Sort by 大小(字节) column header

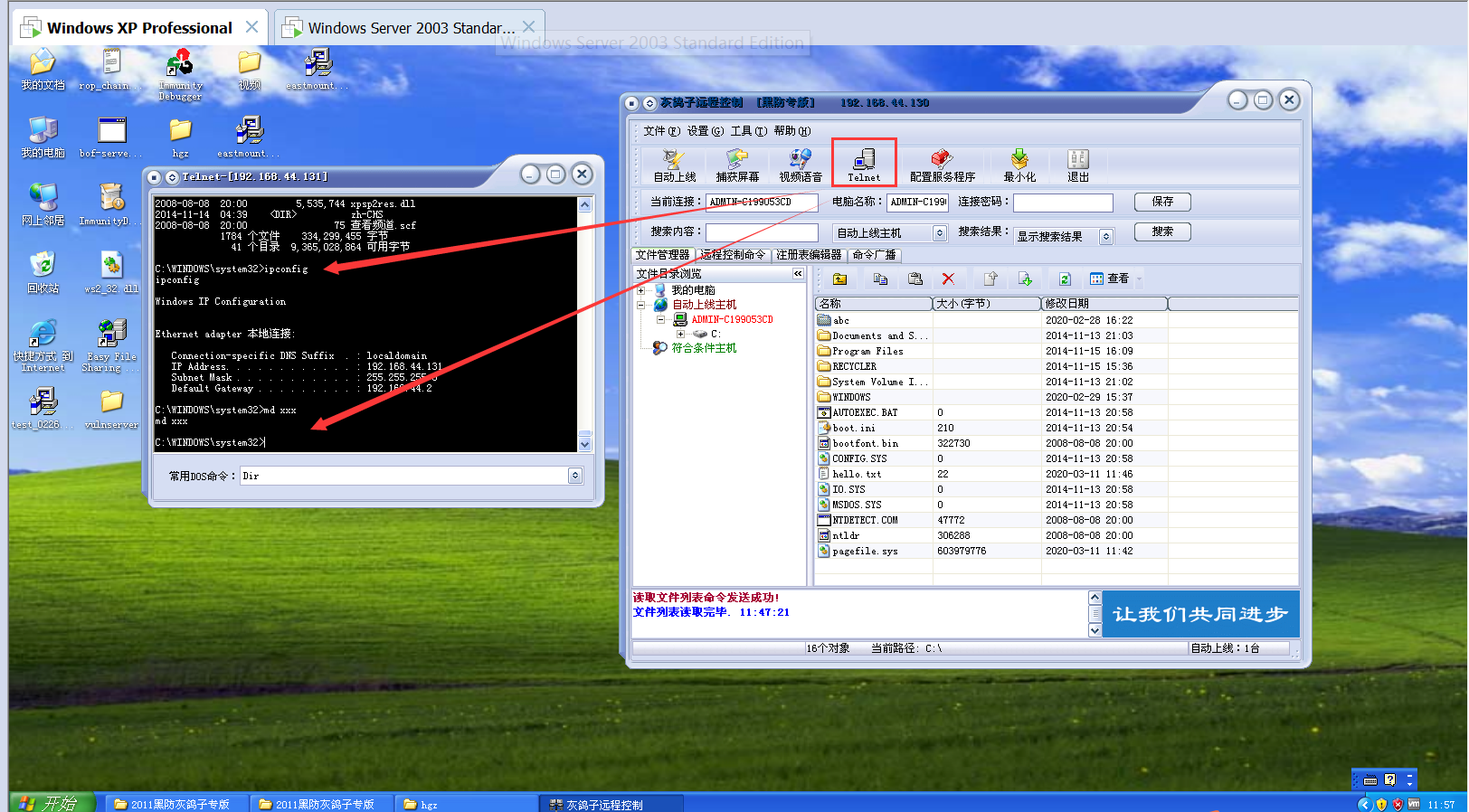pyautogui.click(x=987, y=304)
